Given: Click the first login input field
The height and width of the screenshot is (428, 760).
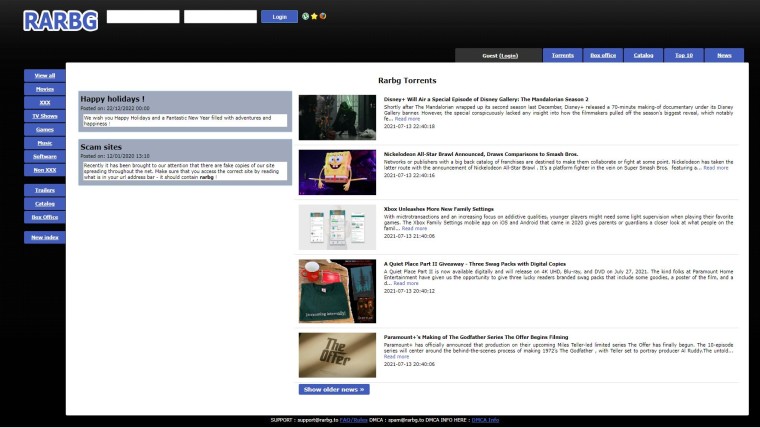Looking at the screenshot, I should 143,17.
